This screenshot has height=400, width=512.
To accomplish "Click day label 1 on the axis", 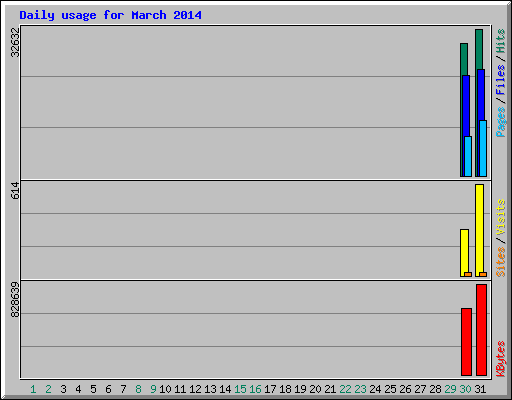I will [33, 389].
